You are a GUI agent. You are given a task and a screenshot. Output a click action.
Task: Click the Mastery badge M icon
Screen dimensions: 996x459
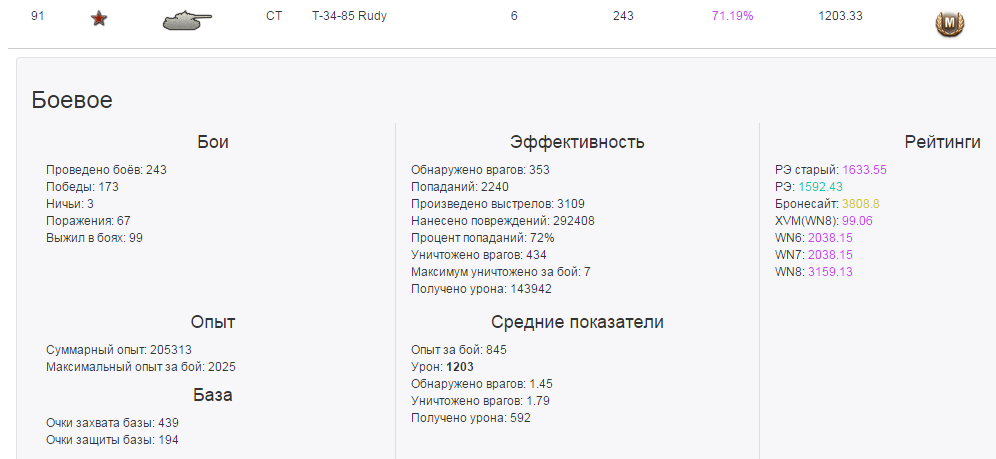coord(949,24)
